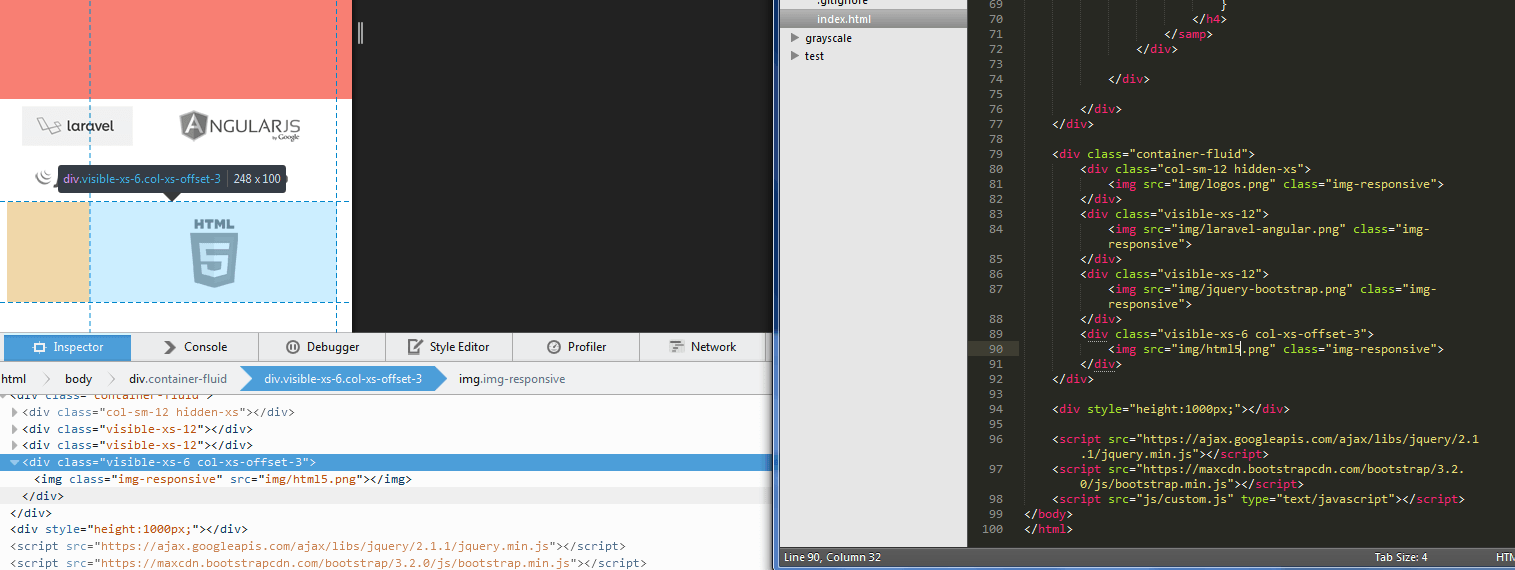Expand the second visible-xs-12 div node
Screen dimensions: 1515x570
[x=14, y=445]
